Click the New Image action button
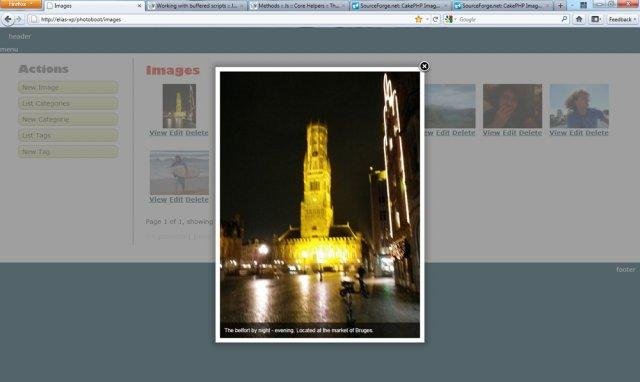The image size is (640, 382). point(68,87)
